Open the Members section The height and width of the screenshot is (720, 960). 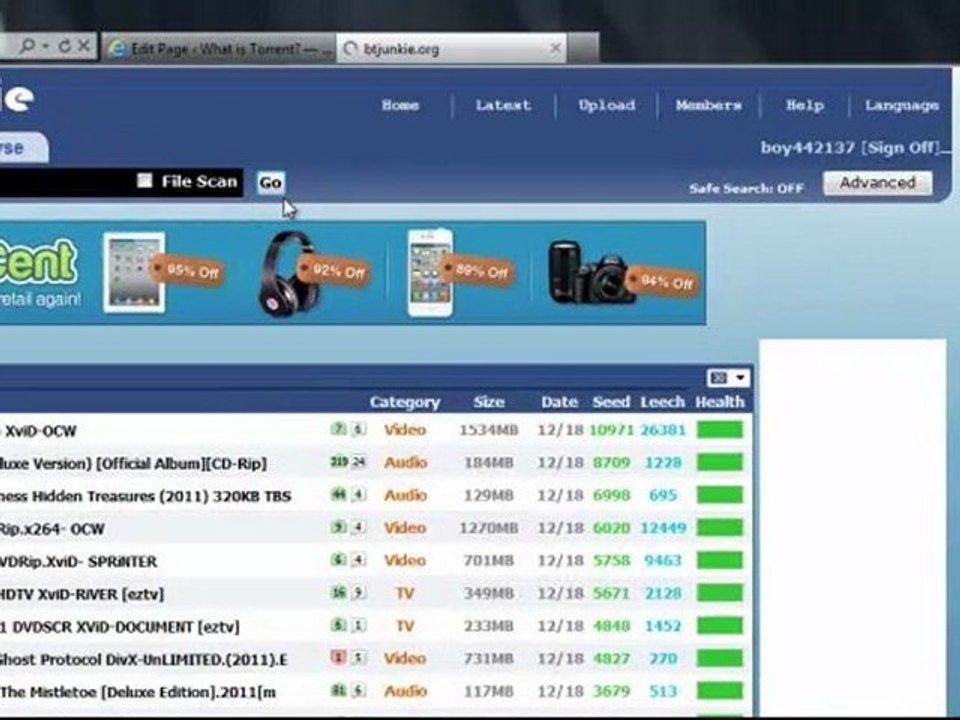[x=708, y=105]
